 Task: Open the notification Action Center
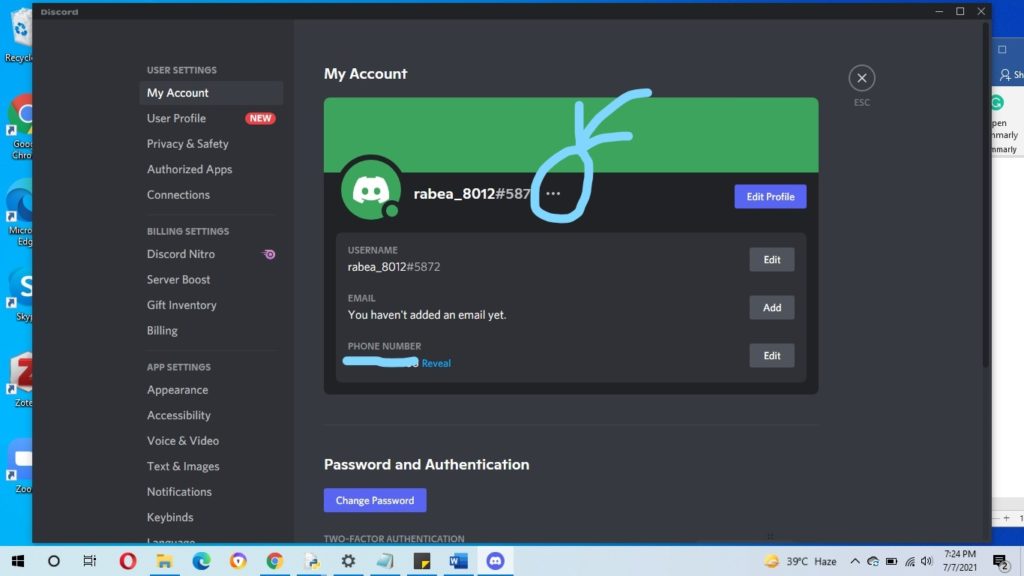[x=1000, y=561]
